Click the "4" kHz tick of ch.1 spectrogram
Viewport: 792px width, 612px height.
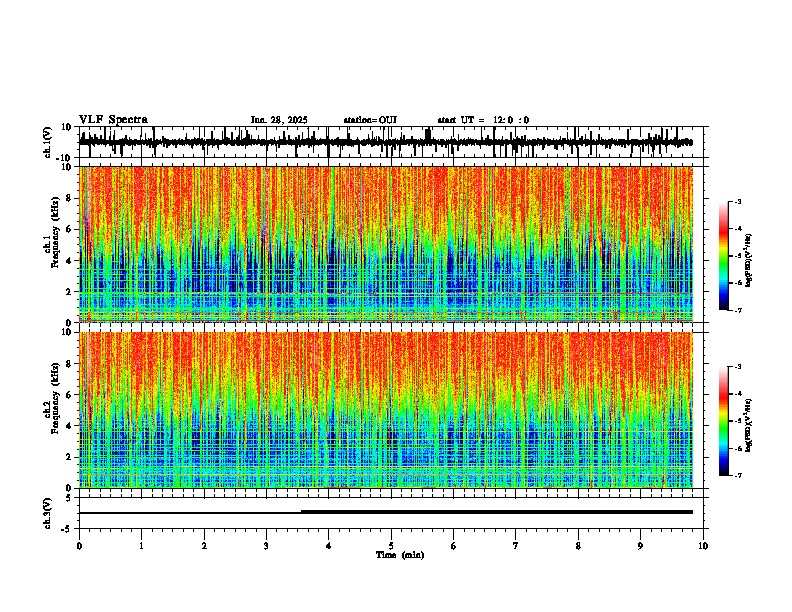[x=69, y=261]
